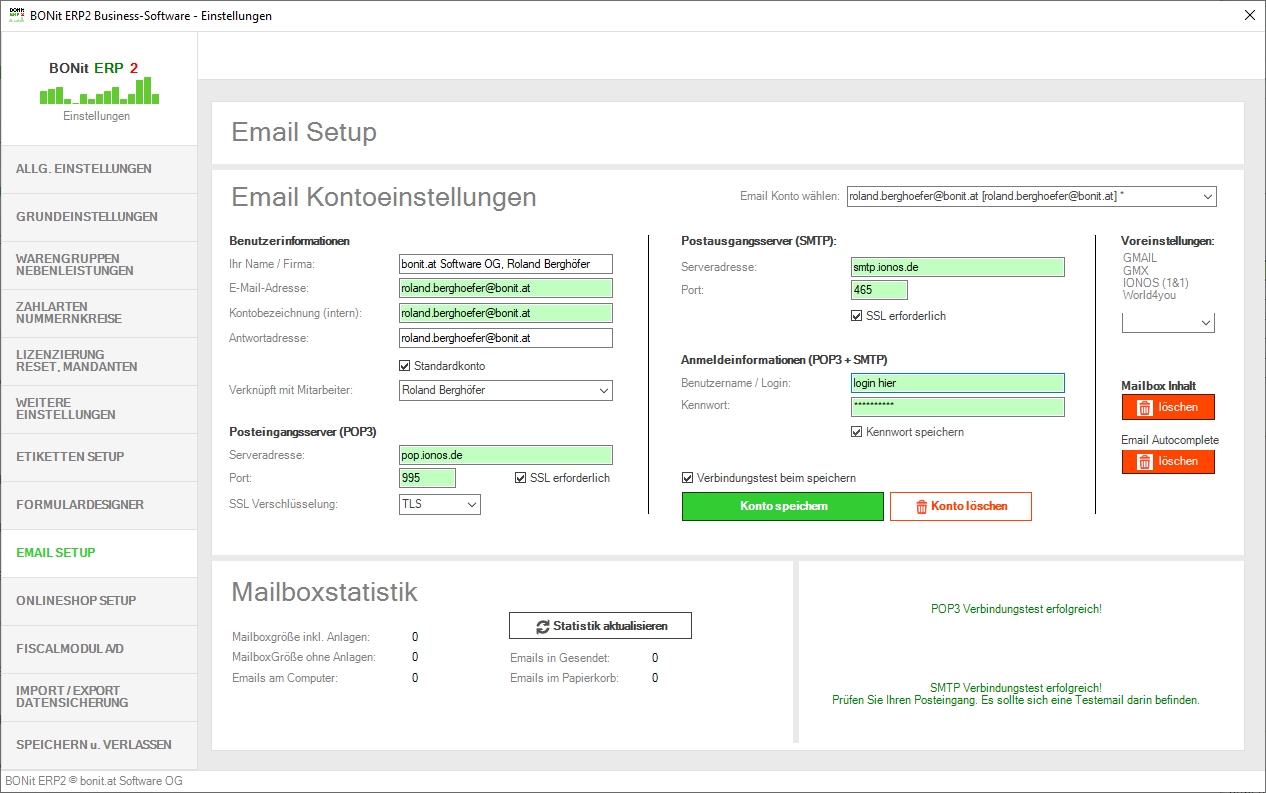
Task: Click the Mailboxstatistik heading
Action: [324, 592]
